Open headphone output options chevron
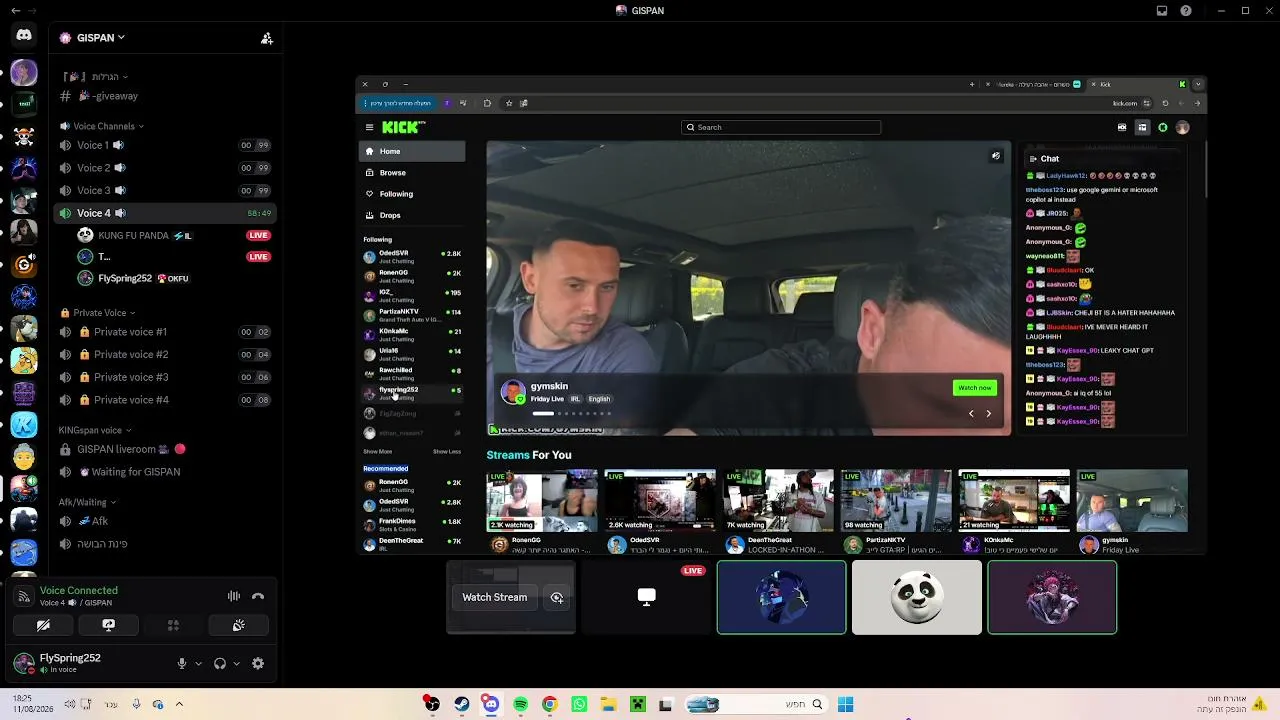Screen dimensions: 1280x720 pos(236,663)
